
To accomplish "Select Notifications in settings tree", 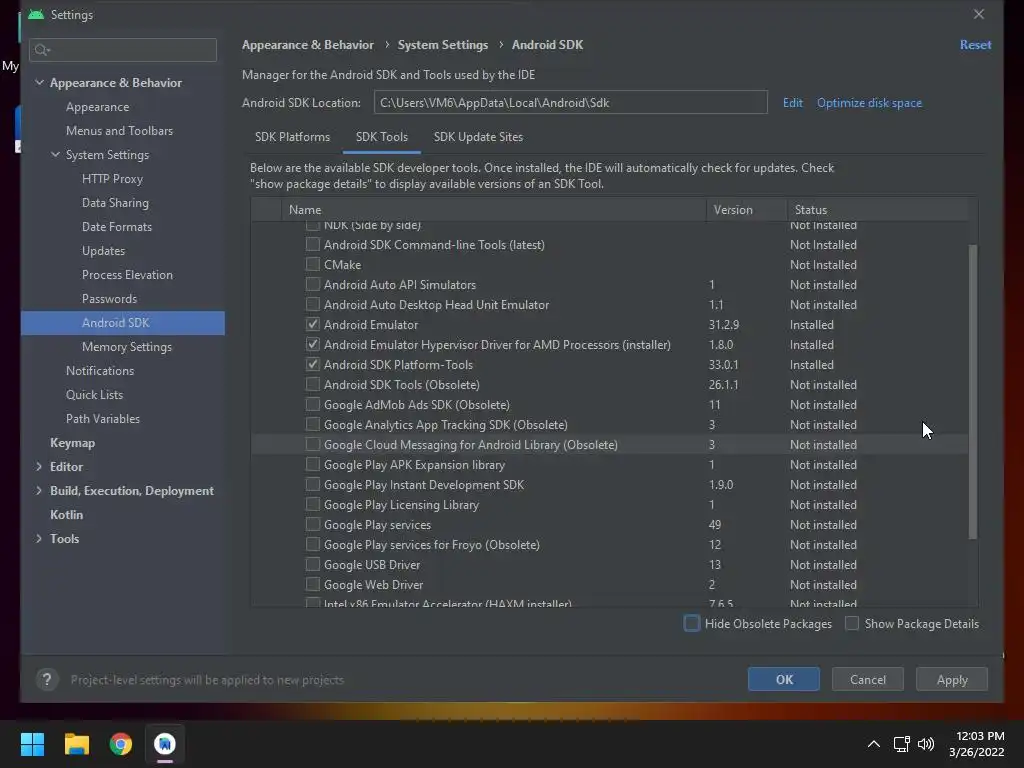I will coord(99,370).
